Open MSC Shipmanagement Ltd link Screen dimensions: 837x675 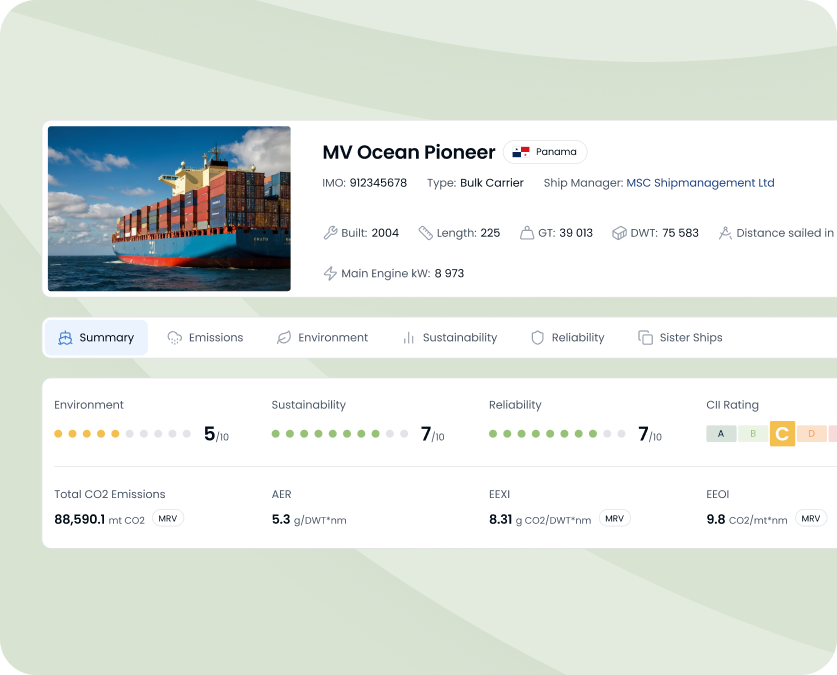click(700, 183)
